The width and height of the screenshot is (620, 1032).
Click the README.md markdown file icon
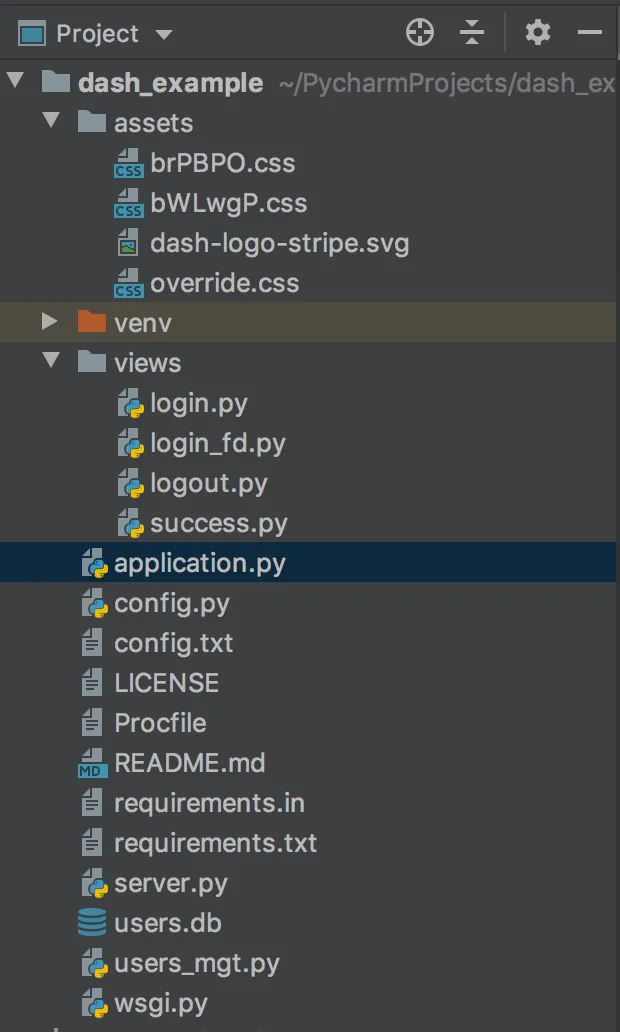point(92,764)
